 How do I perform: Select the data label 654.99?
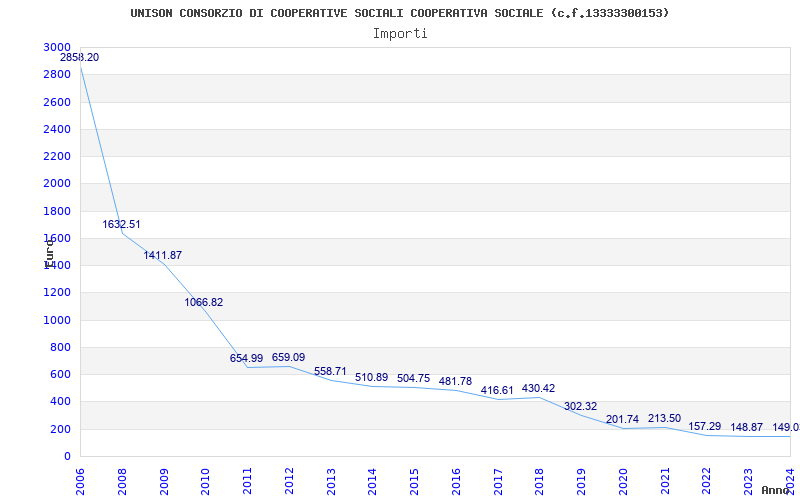(246, 359)
